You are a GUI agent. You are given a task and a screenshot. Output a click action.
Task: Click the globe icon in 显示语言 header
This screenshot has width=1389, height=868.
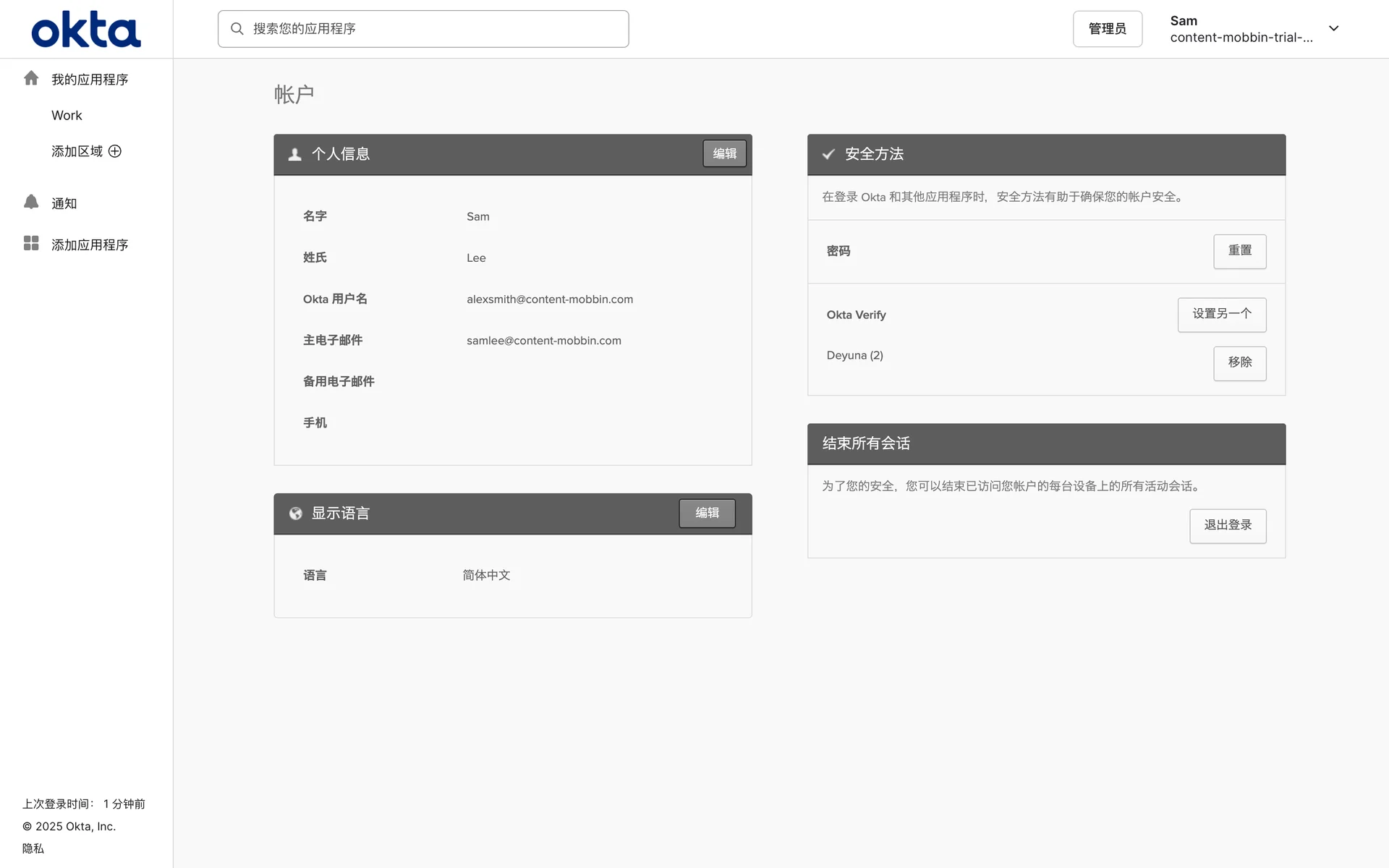[295, 514]
